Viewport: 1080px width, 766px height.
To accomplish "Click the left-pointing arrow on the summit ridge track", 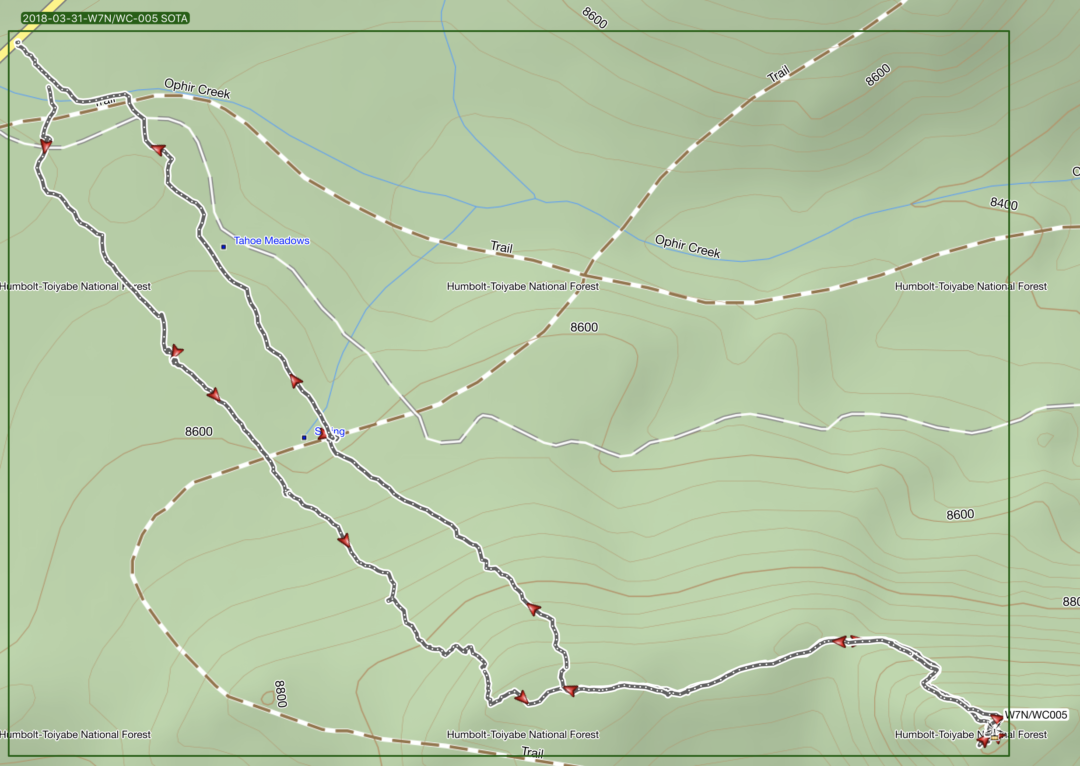I will (840, 641).
